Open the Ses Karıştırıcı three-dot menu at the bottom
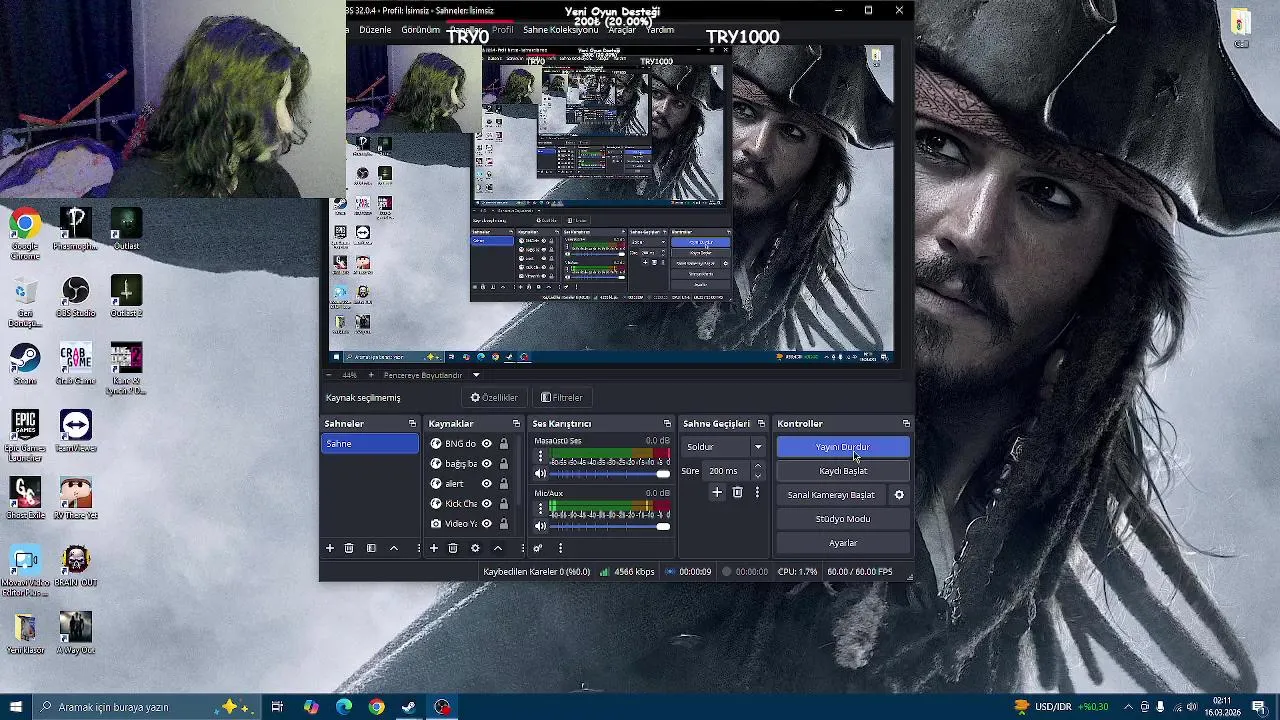The image size is (1280, 720). pos(560,548)
